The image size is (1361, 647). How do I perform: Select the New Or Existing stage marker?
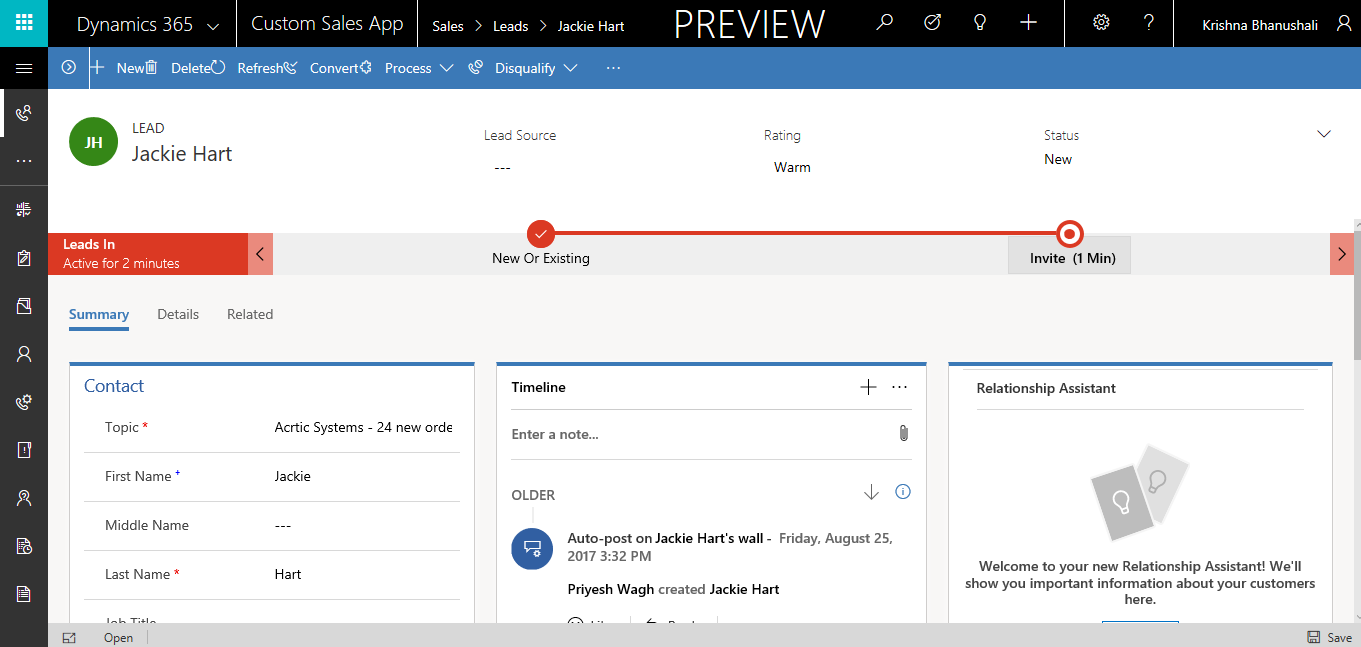[x=540, y=234]
